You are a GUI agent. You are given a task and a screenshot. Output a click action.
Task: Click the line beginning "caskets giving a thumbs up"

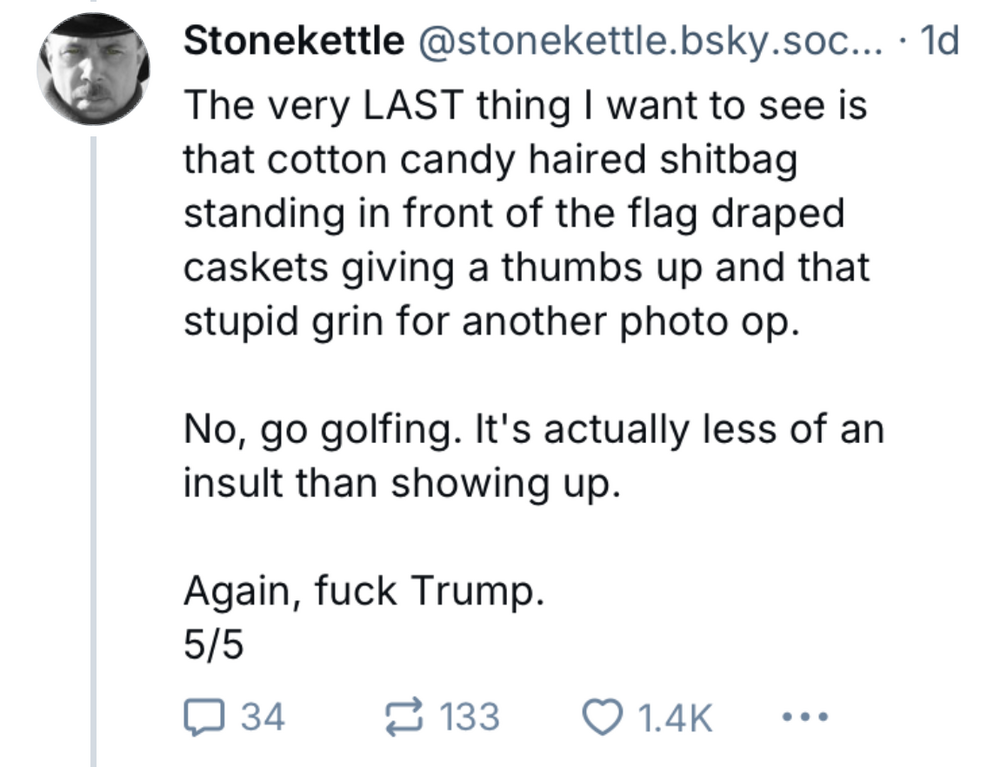(x=526, y=268)
